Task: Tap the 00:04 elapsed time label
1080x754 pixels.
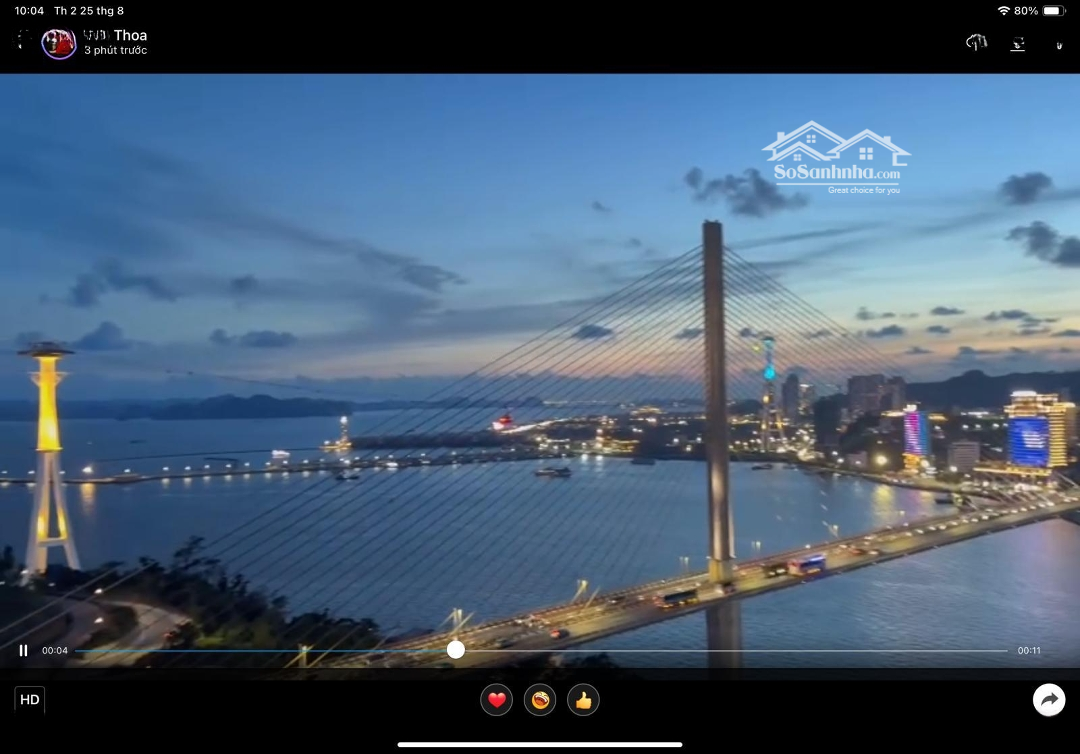Action: (55, 651)
